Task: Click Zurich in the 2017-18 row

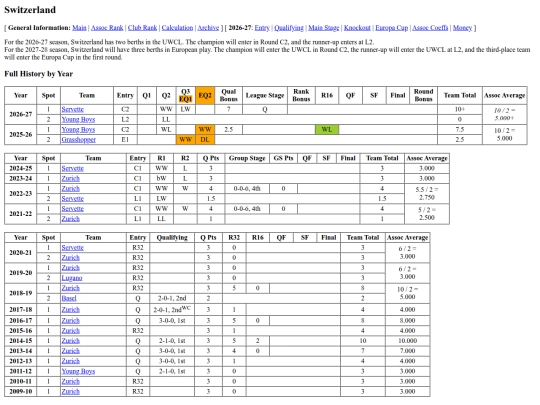Action: (71, 310)
